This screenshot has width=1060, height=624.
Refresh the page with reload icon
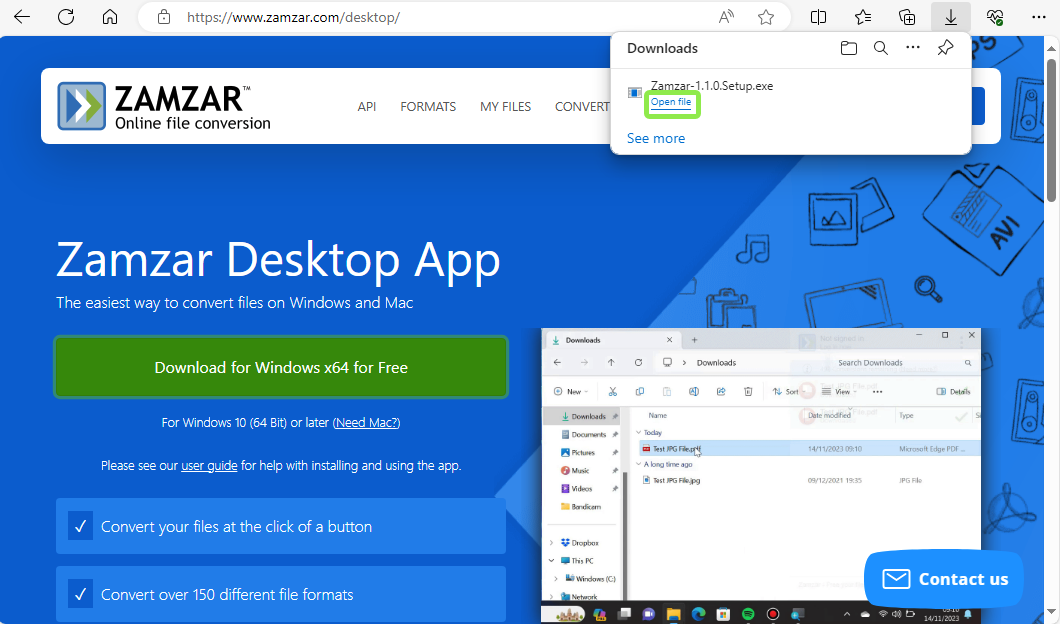tap(66, 17)
